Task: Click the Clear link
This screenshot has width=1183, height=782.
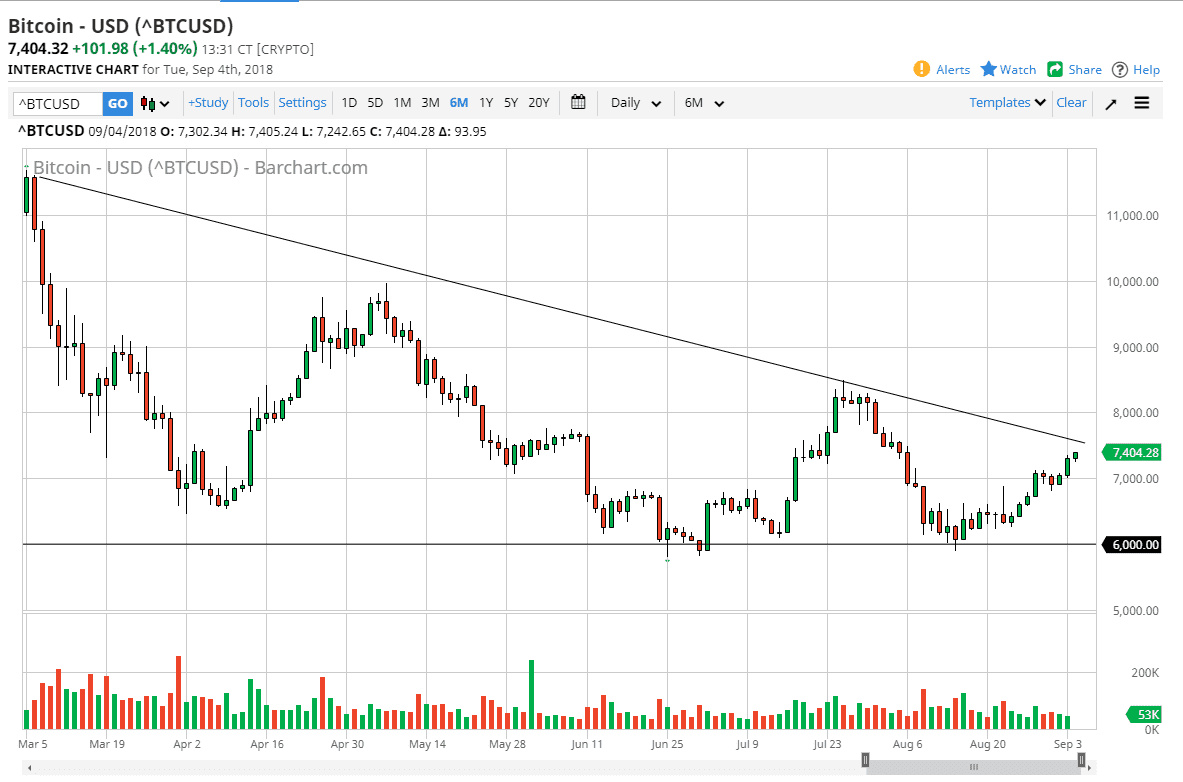Action: coord(1071,102)
